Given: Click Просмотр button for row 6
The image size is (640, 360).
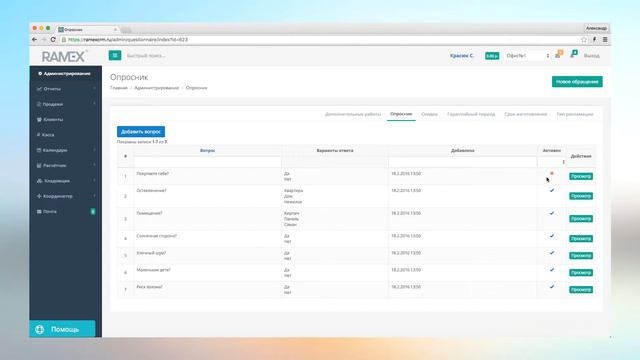Looking at the screenshot, I should pos(581,273).
